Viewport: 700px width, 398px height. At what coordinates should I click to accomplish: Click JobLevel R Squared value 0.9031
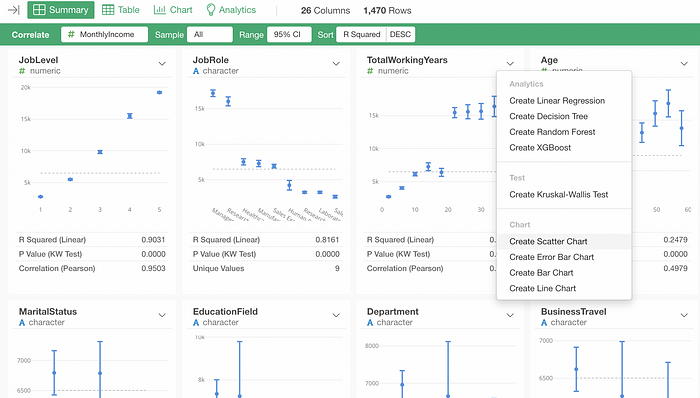click(x=153, y=240)
